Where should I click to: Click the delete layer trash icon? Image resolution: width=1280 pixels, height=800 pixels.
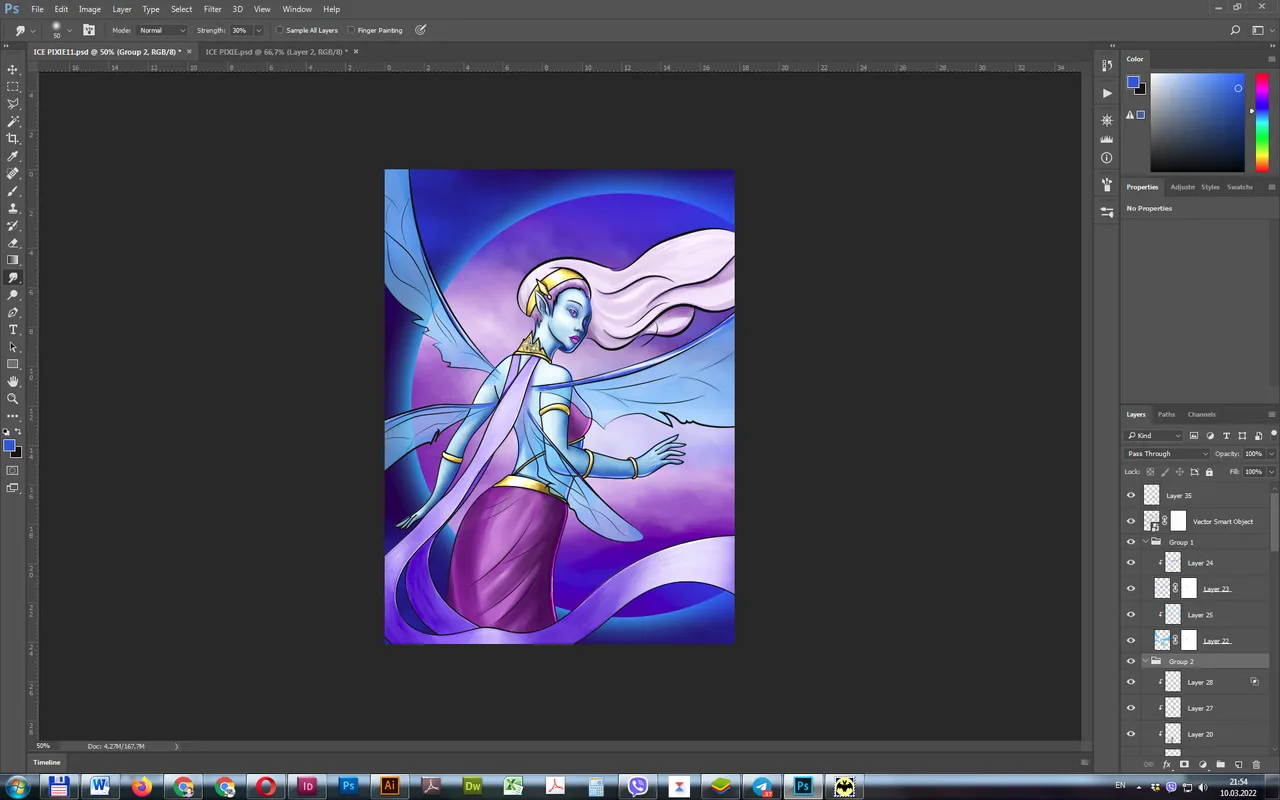1257,765
